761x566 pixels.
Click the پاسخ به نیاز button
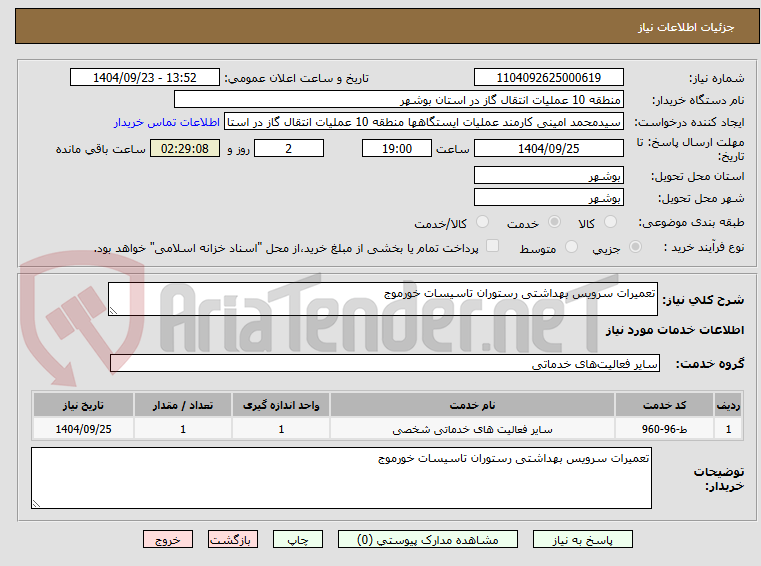(x=582, y=539)
